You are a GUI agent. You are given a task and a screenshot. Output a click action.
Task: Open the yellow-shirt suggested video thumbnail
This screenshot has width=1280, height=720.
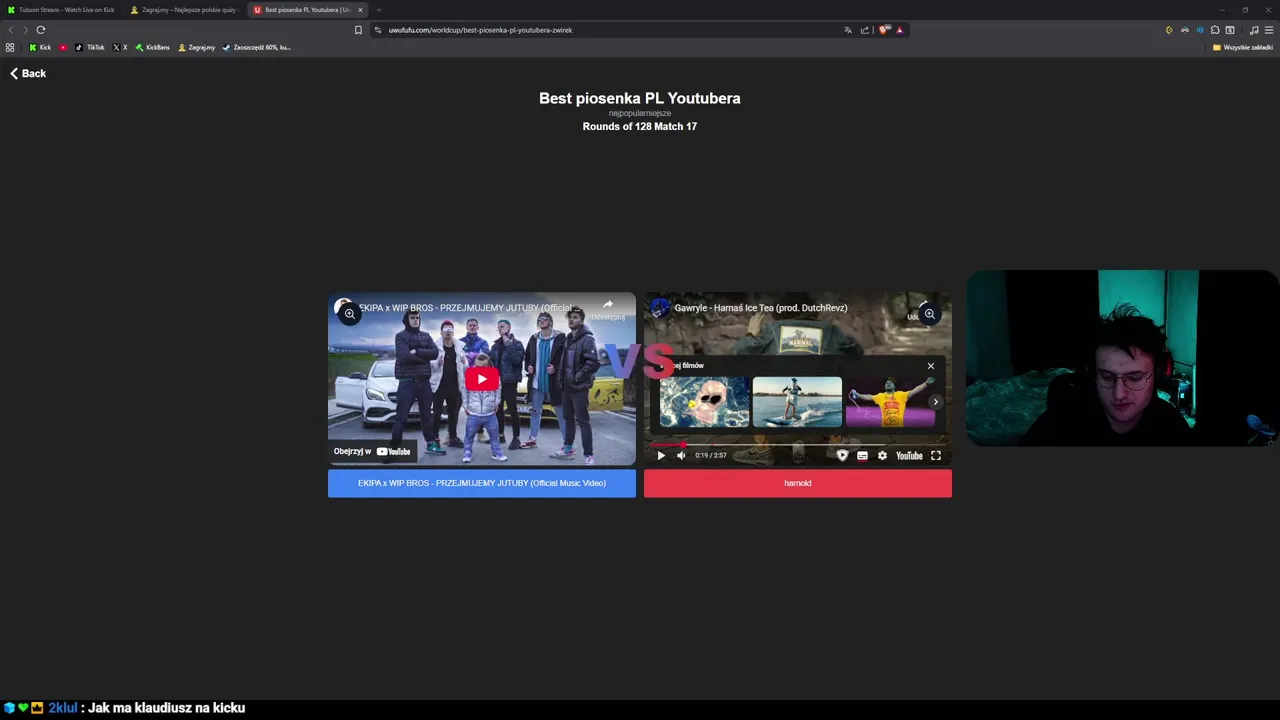click(x=890, y=402)
